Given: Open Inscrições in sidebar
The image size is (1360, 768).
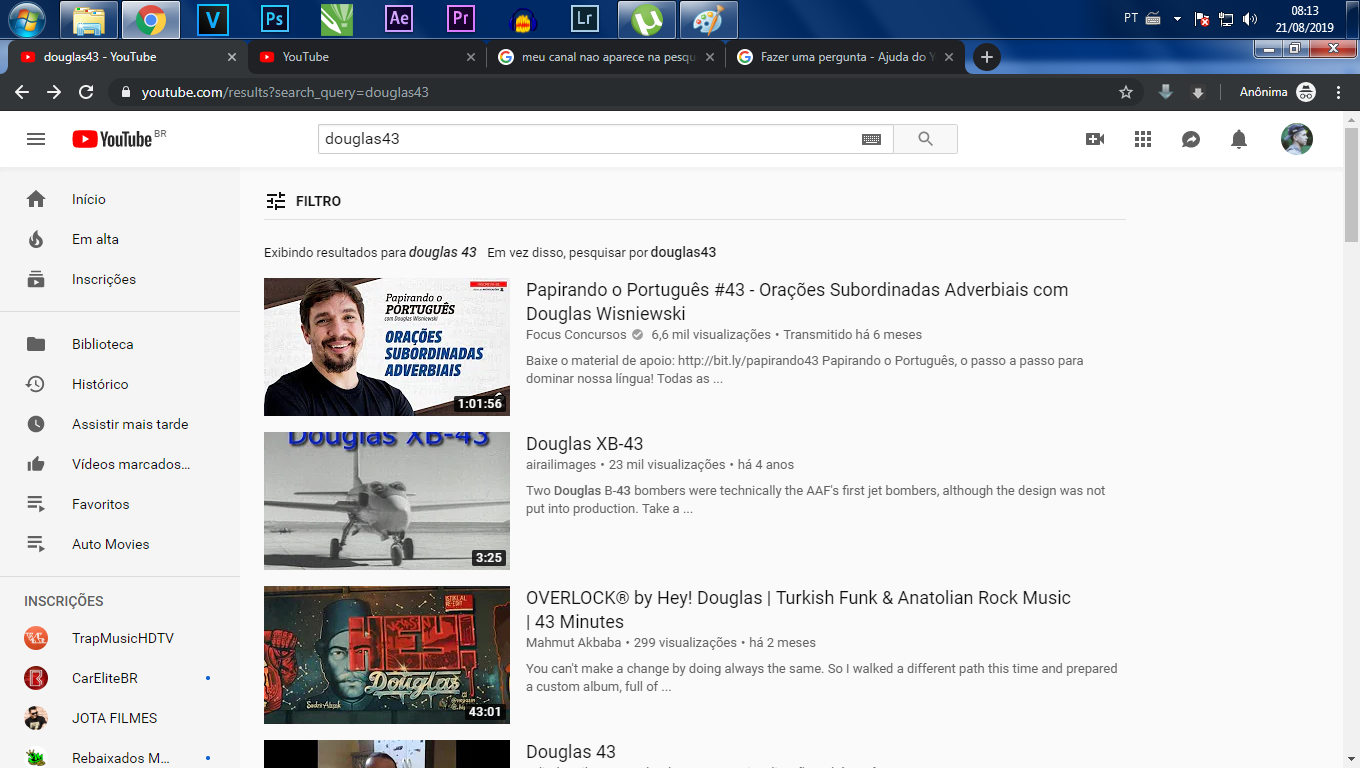Looking at the screenshot, I should coord(120,279).
